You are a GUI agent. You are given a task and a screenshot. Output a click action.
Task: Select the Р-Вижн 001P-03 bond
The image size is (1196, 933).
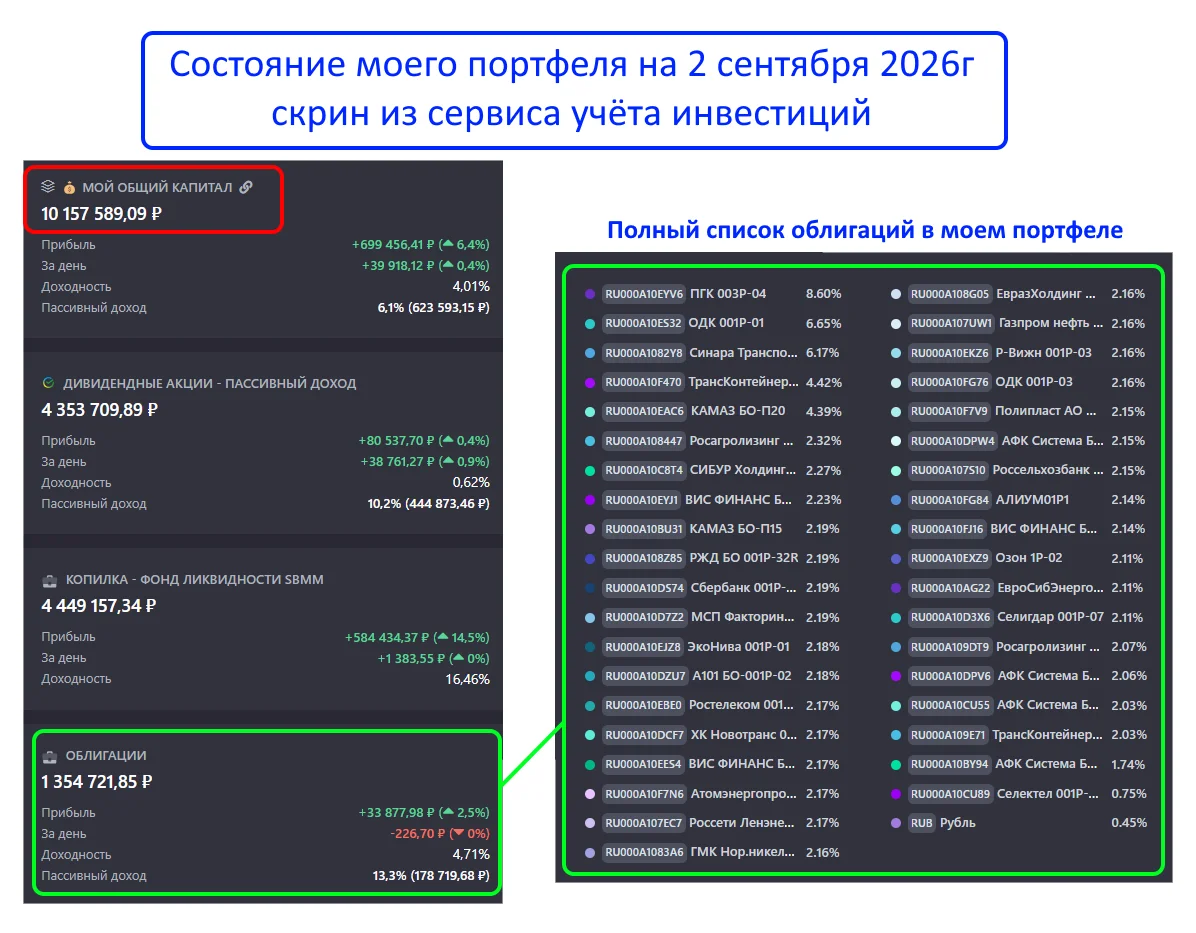pos(1043,353)
